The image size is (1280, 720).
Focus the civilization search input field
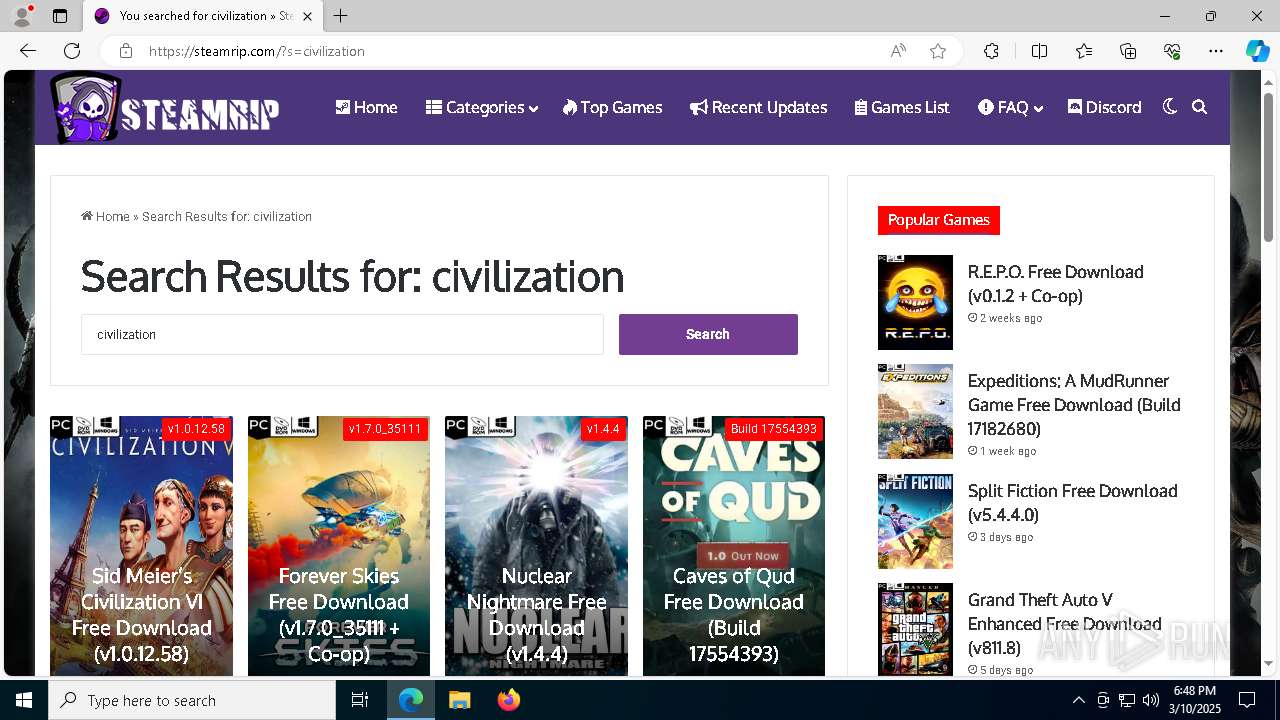(x=342, y=334)
